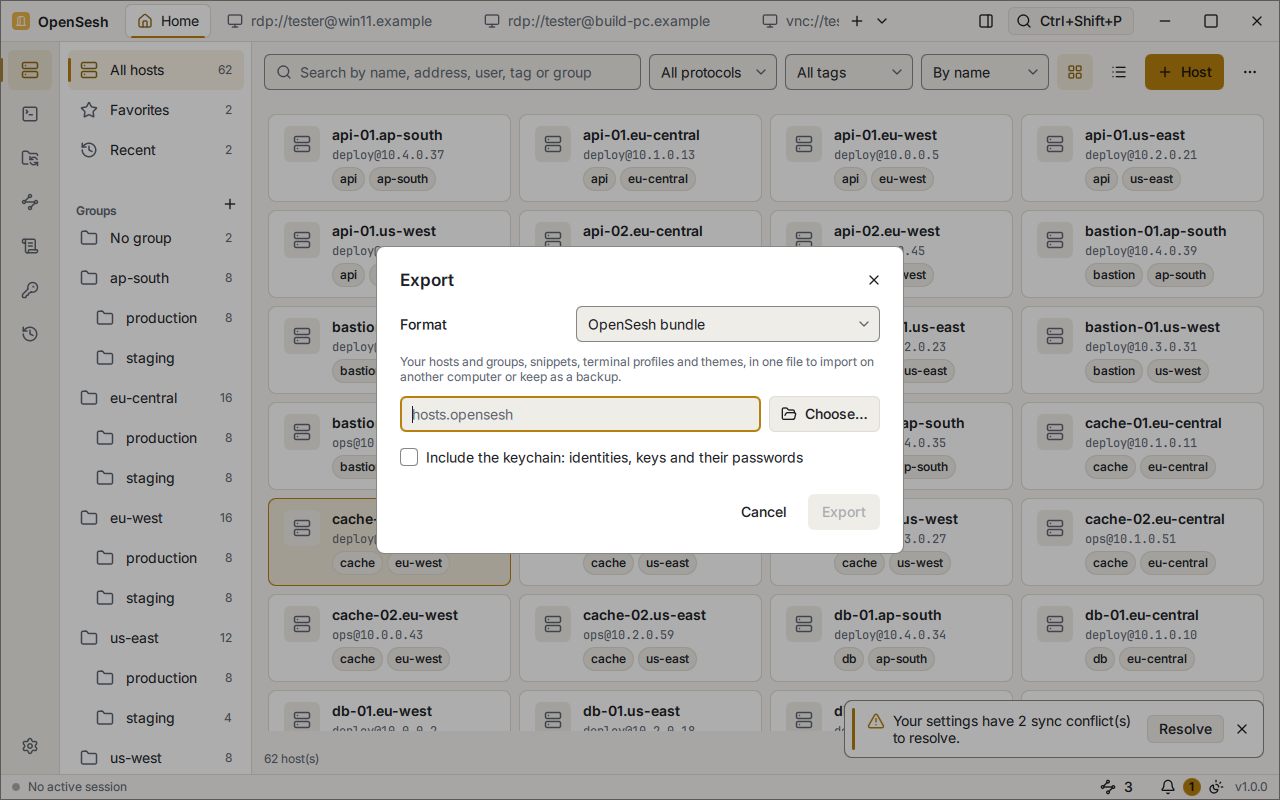Open a new tab with plus icon
The image size is (1280, 800).
pos(856,21)
